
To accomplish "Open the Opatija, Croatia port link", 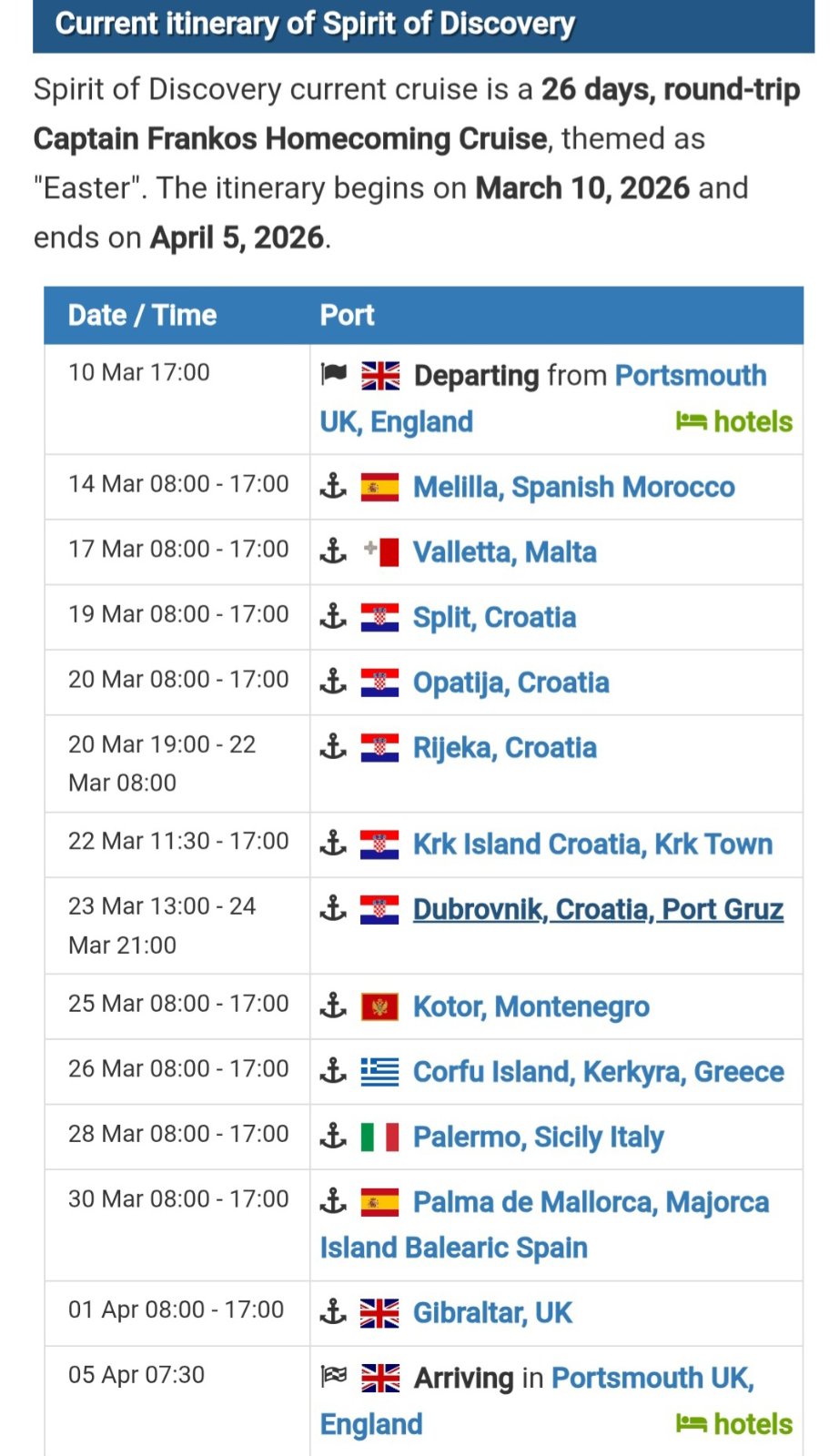I will pyautogui.click(x=510, y=682).
